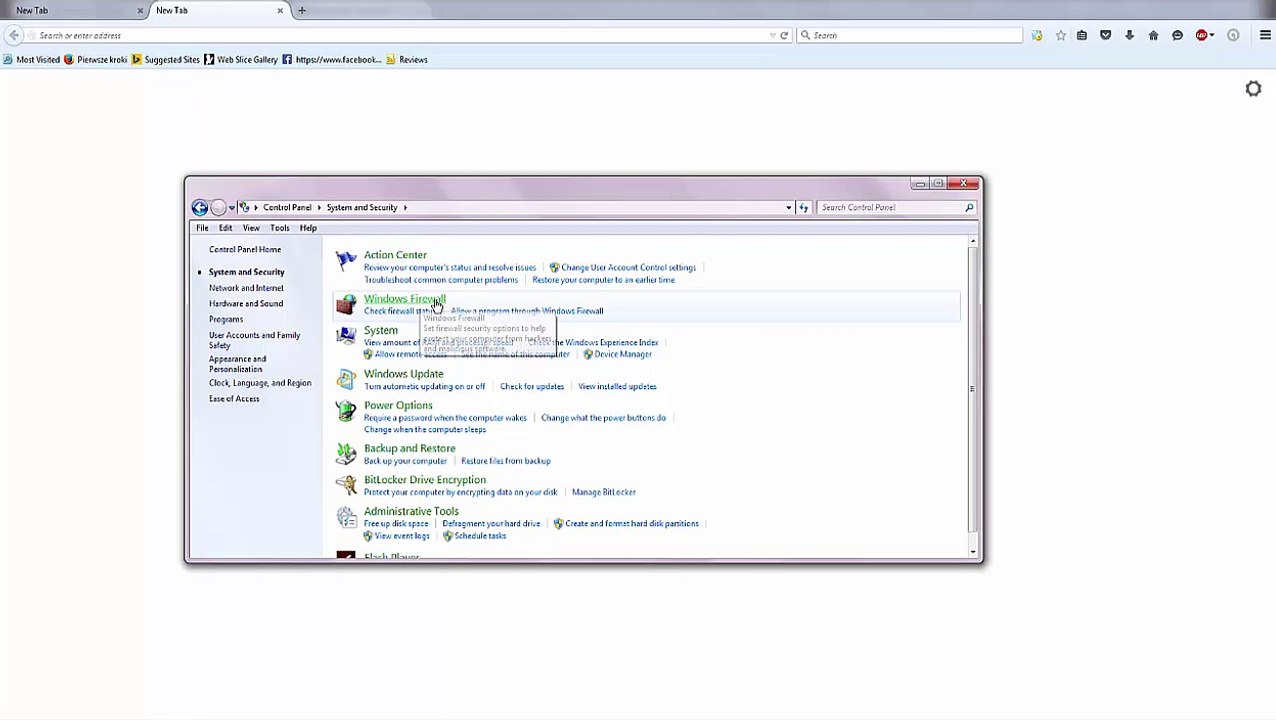Open Firefox downloads arrow icon
This screenshot has height=720, width=1276.
[x=1130, y=35]
